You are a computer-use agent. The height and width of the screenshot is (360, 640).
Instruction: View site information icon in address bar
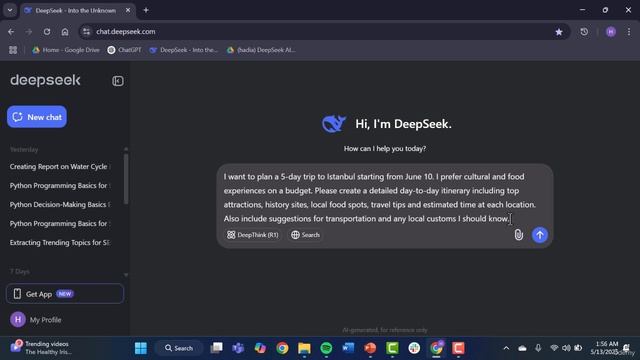pos(86,31)
